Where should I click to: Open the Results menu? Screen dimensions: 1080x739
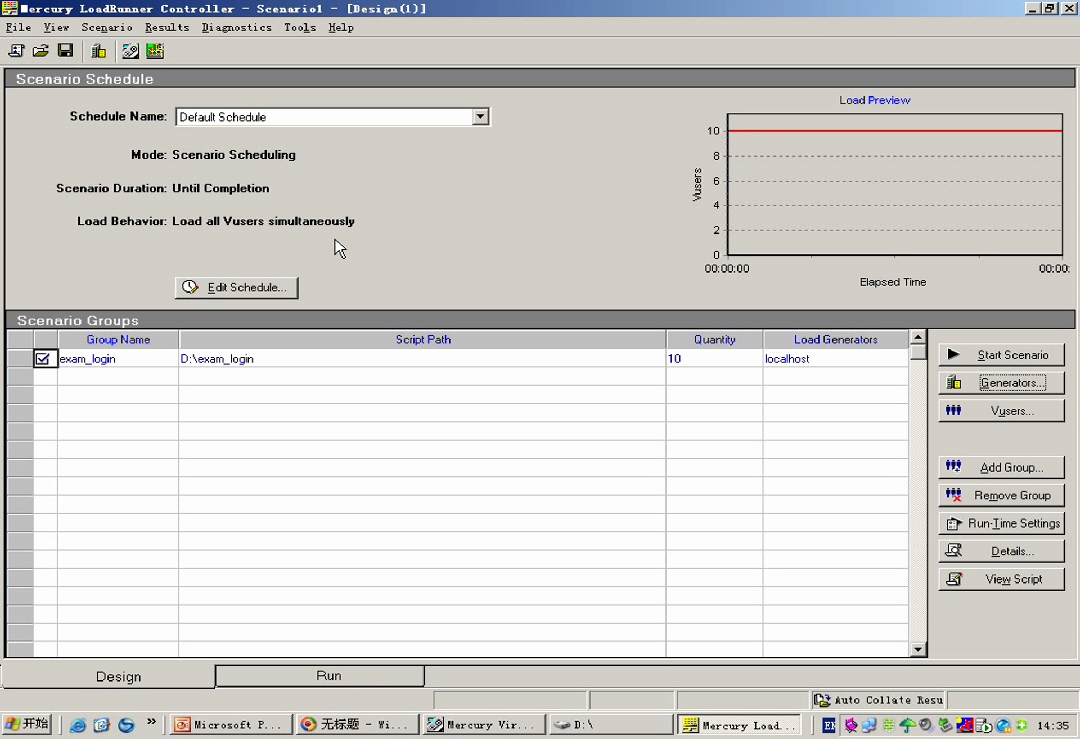[x=167, y=28]
